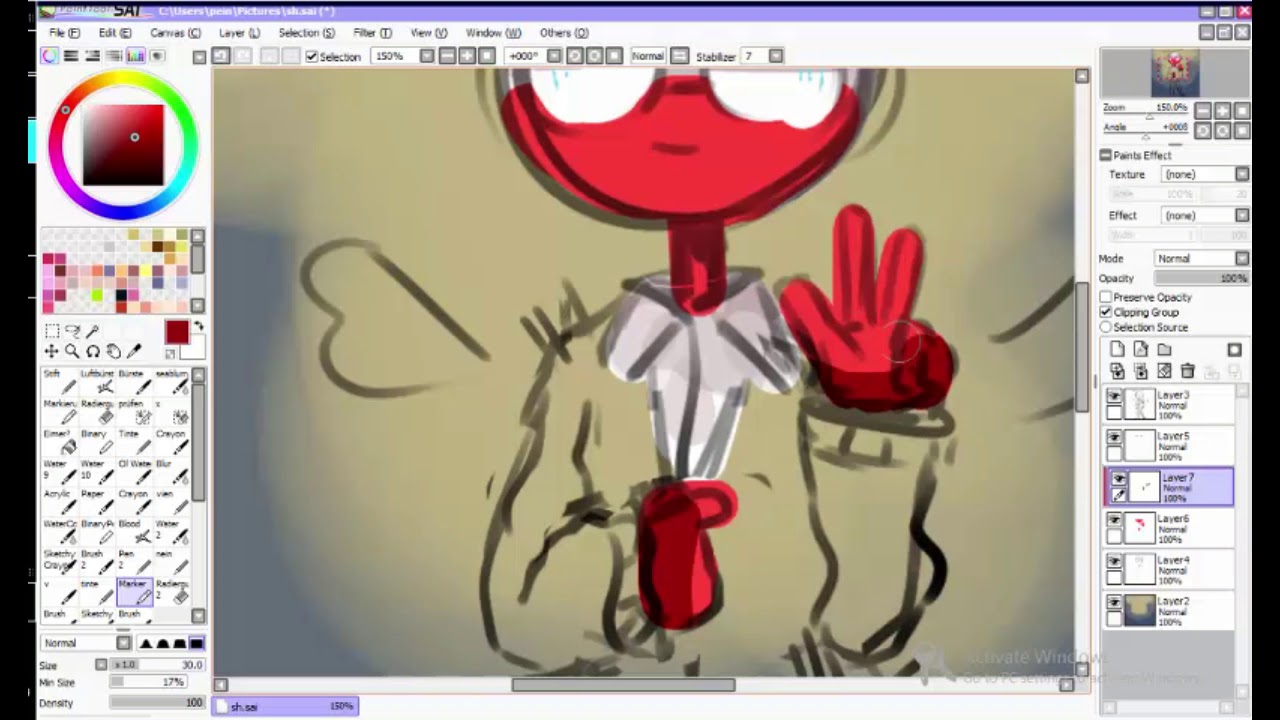Hide Layer5 visibility
This screenshot has height=720, width=1280.
point(1114,438)
